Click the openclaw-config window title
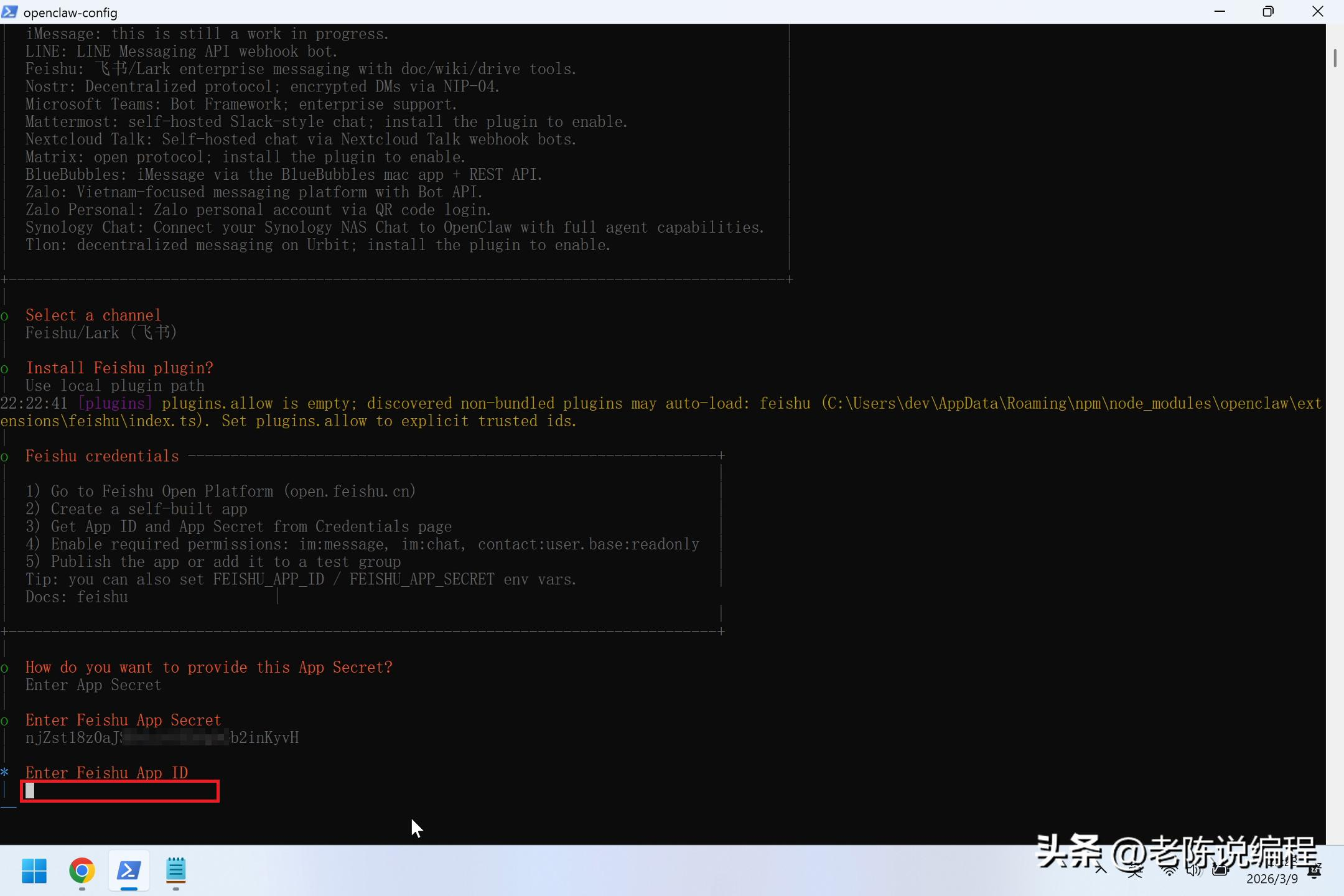The width and height of the screenshot is (1344, 896). pos(70,12)
